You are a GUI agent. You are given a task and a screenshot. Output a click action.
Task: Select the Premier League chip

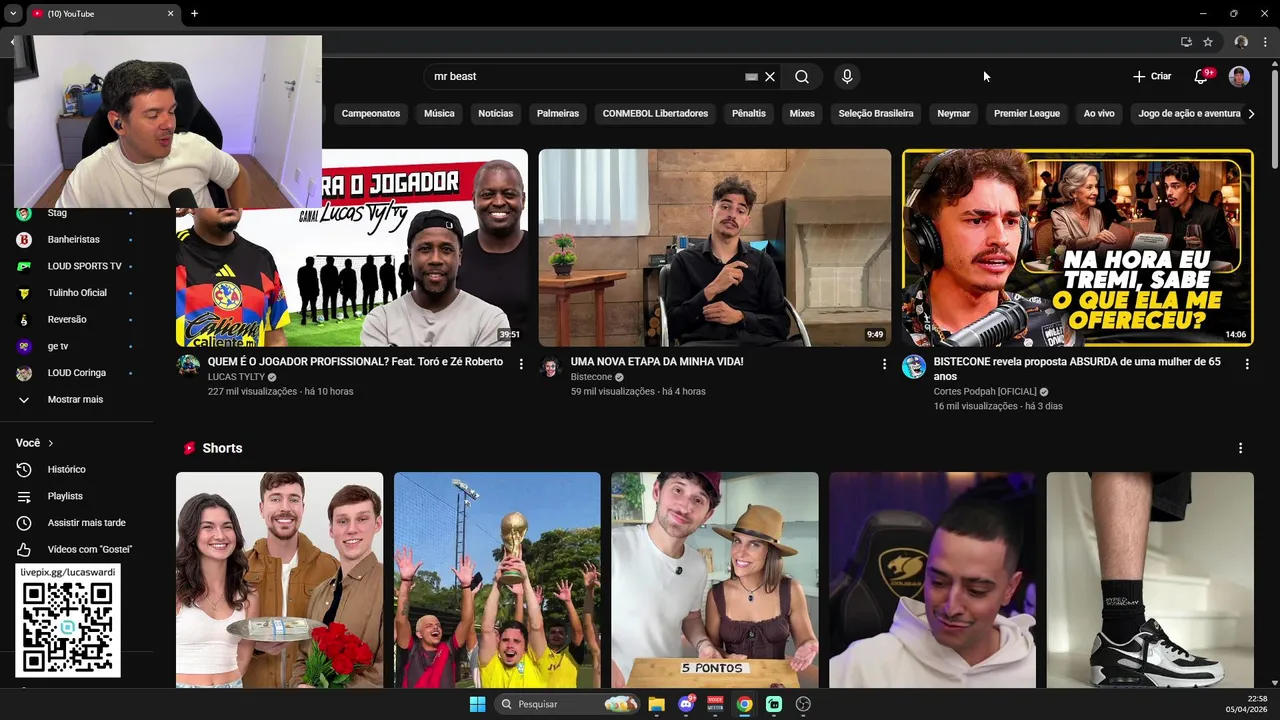[1027, 114]
